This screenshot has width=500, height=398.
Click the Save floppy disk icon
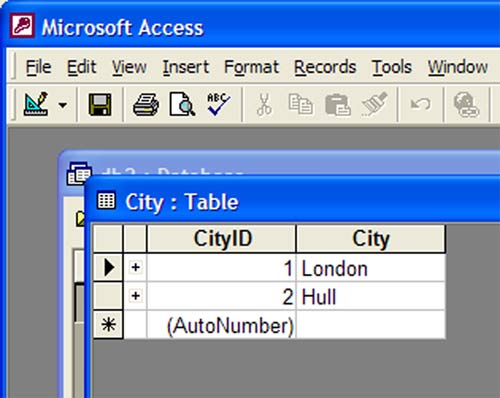click(x=100, y=105)
